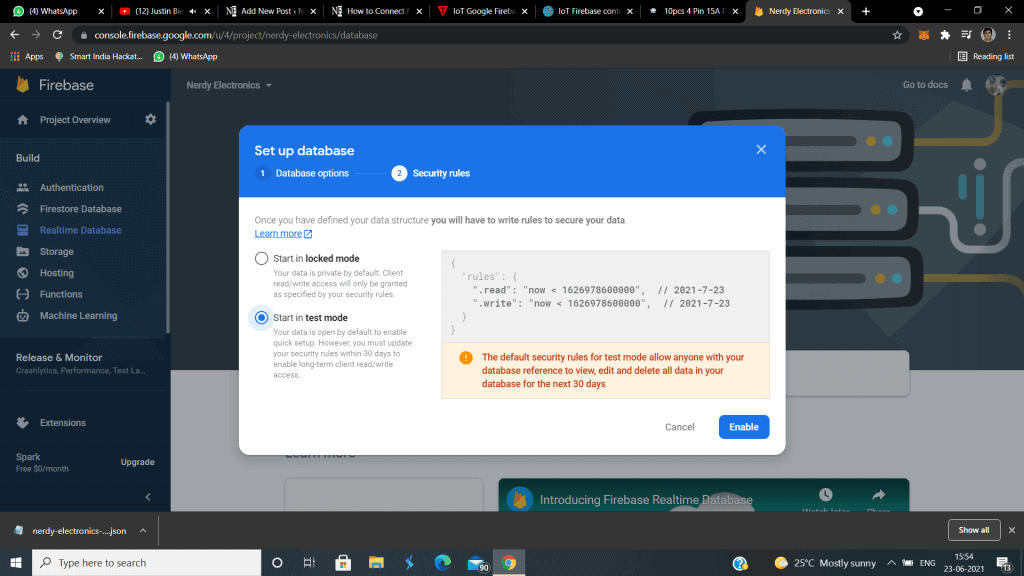Click Upgrade next to the Spark plan

click(137, 462)
